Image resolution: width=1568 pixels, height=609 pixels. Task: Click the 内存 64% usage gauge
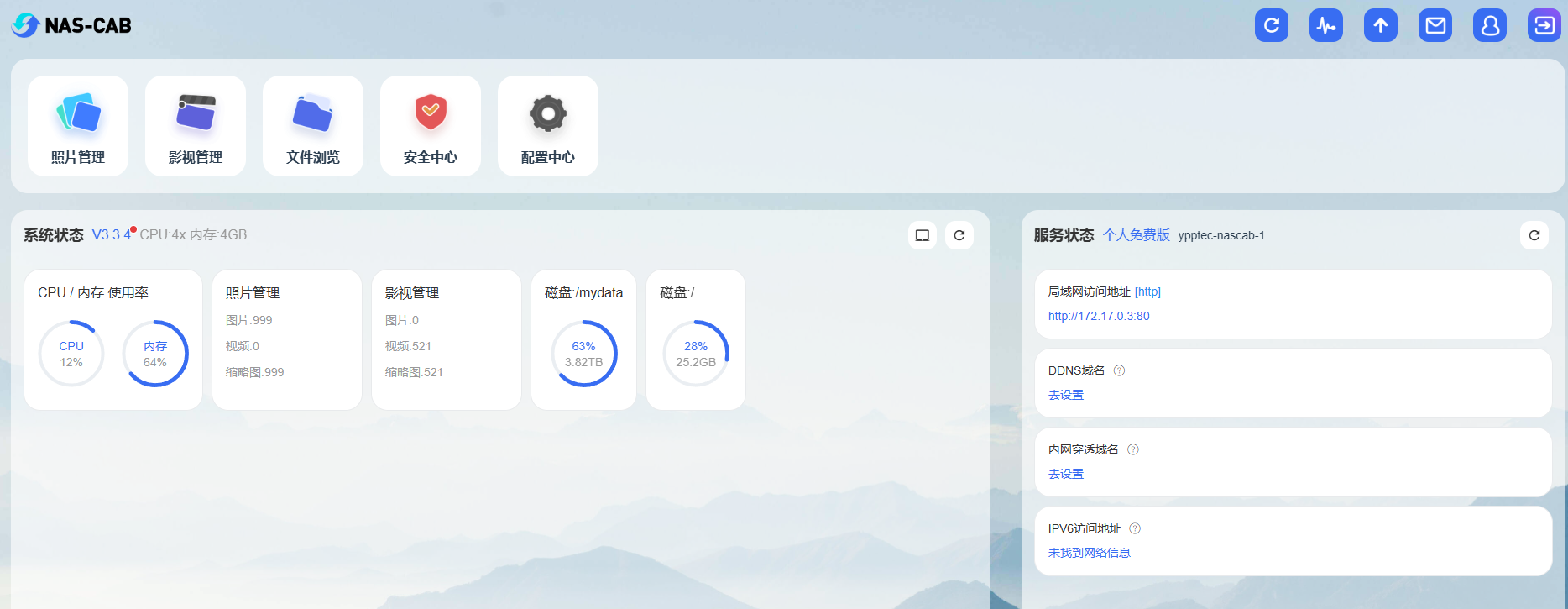click(155, 354)
